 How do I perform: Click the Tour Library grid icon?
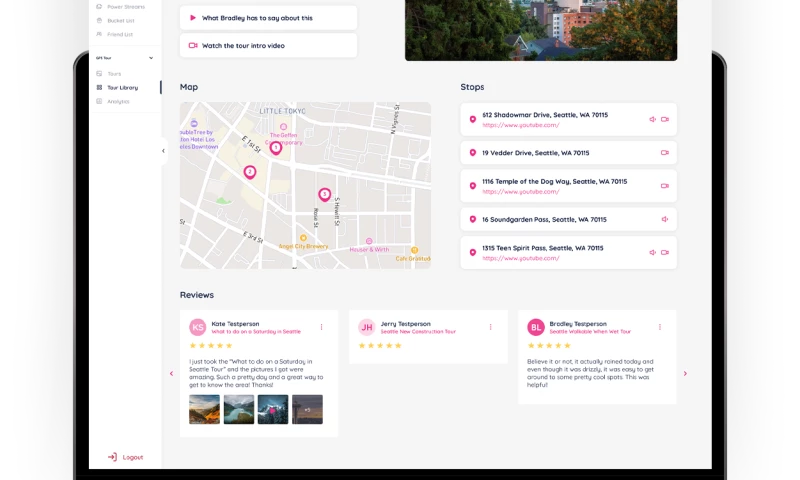click(99, 87)
